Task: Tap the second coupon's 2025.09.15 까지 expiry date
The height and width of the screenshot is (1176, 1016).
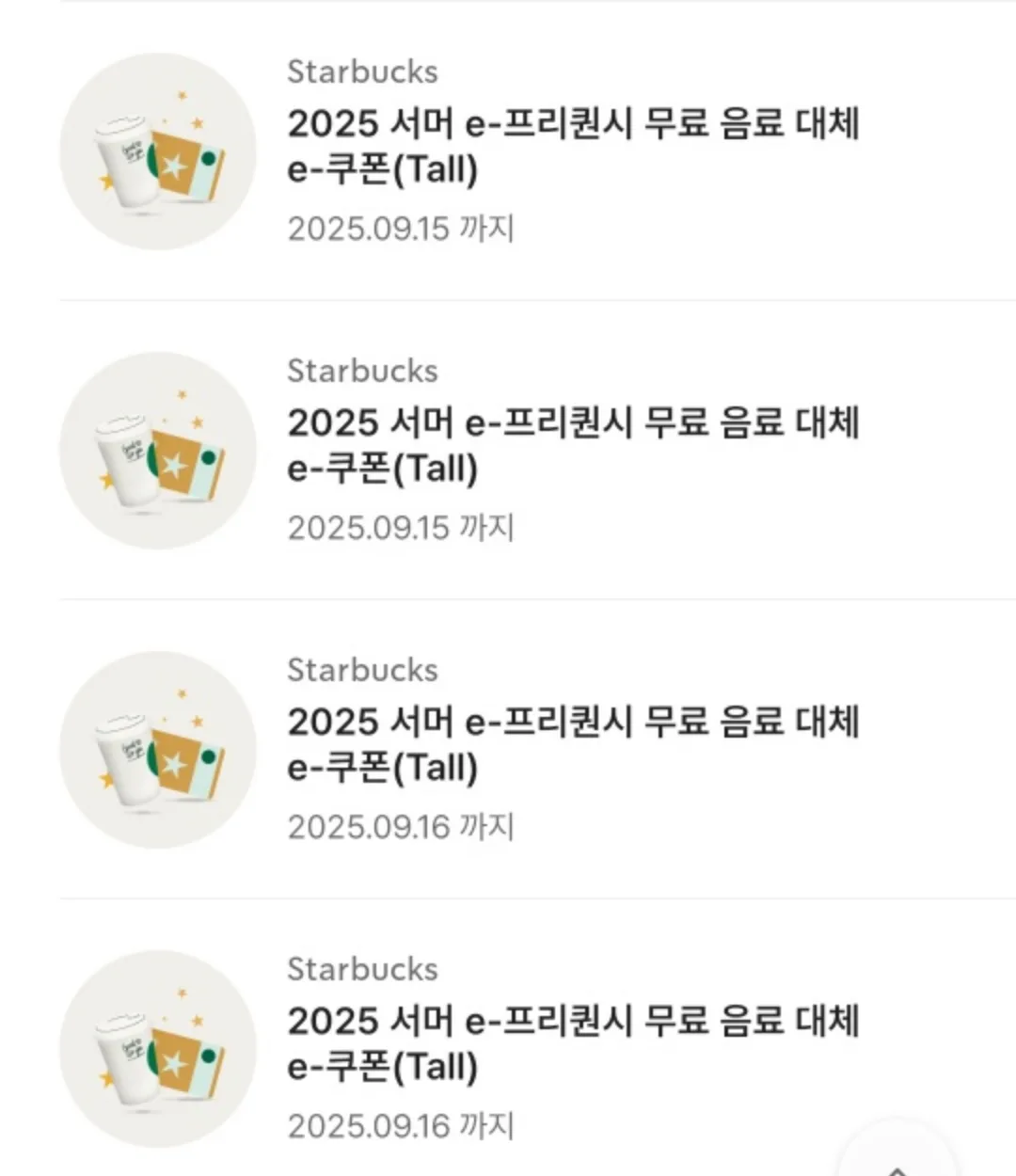Action: click(401, 528)
